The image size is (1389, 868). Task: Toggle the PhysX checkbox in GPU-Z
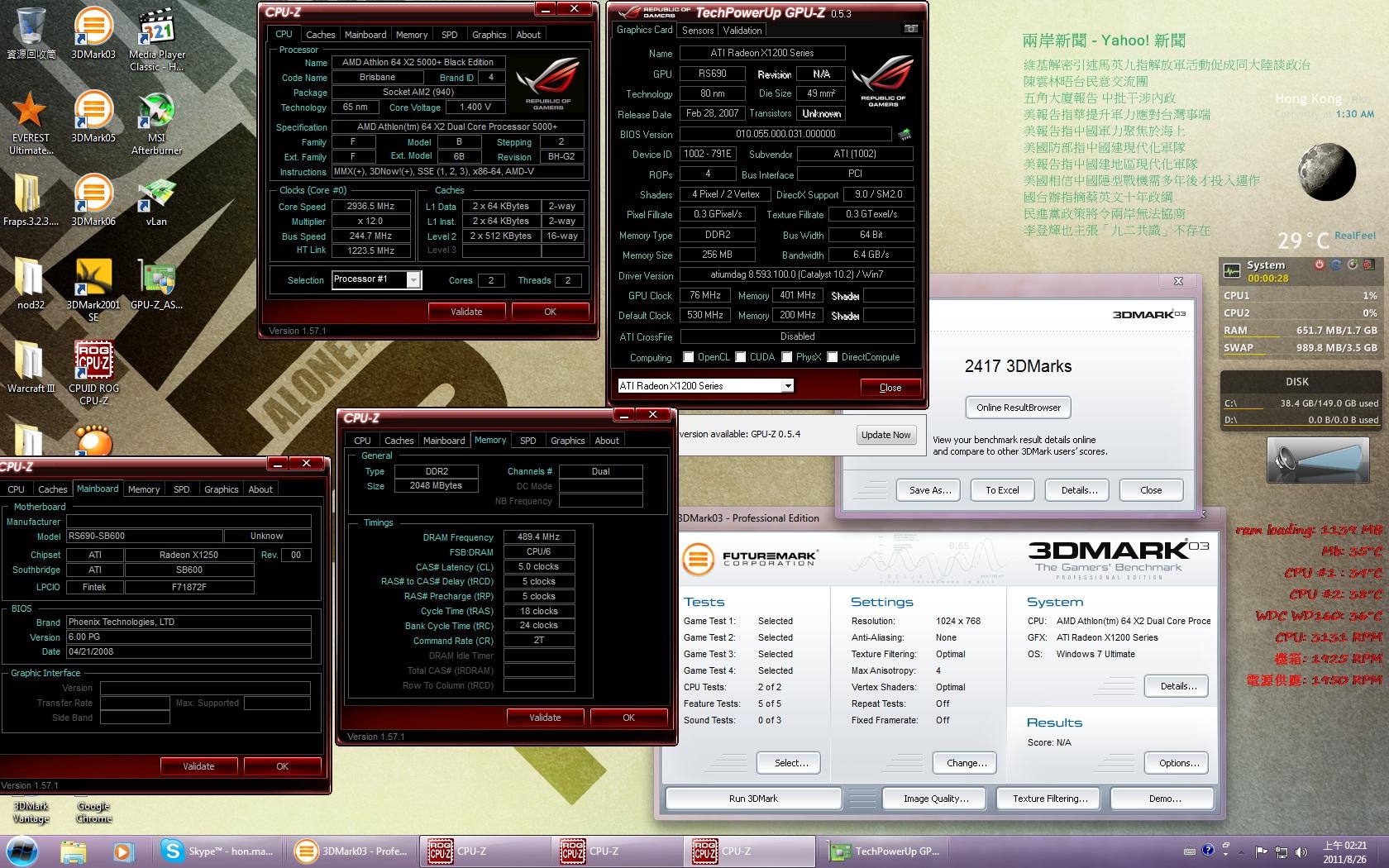coord(786,357)
